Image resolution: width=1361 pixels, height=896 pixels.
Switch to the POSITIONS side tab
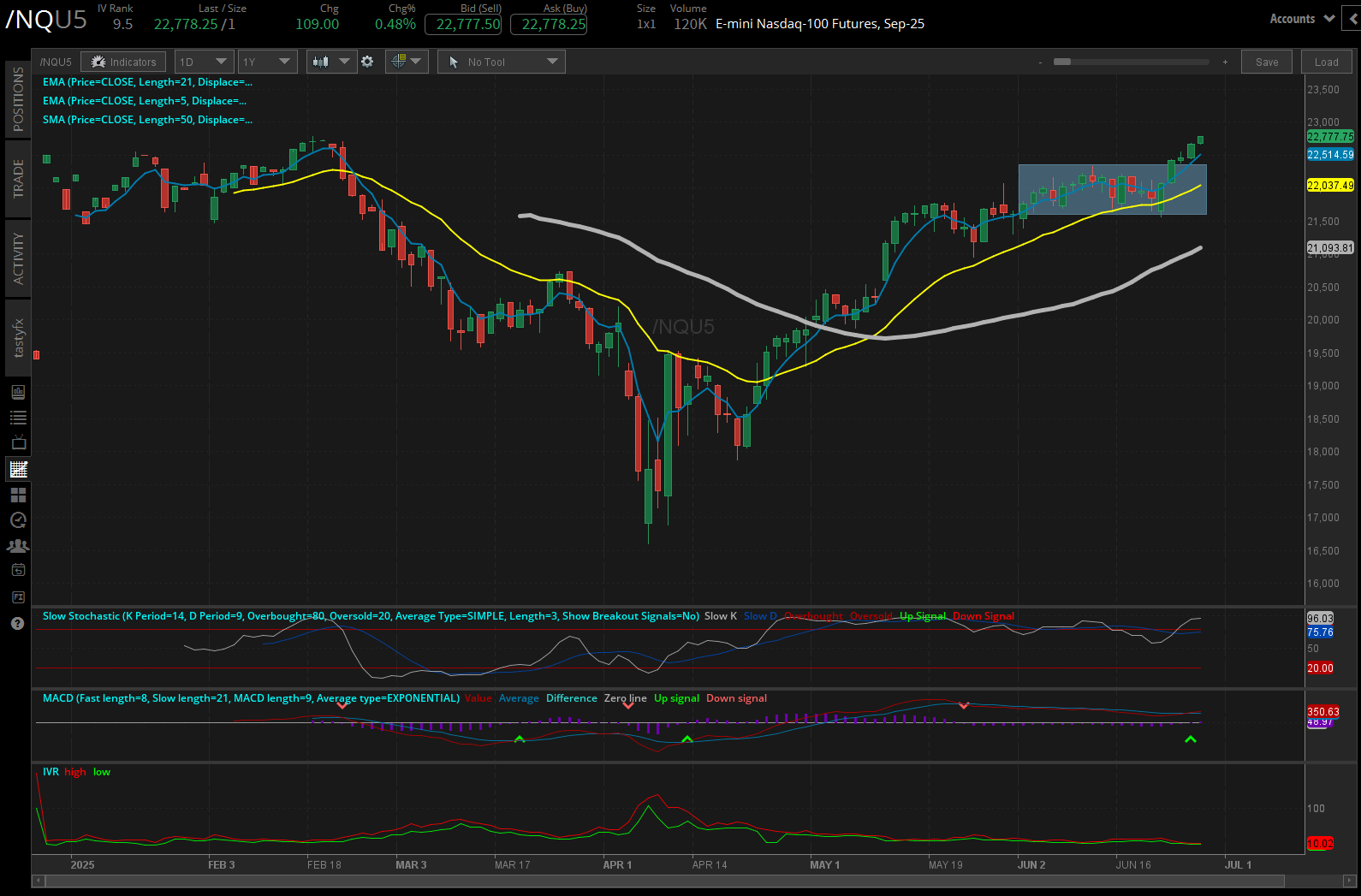pyautogui.click(x=18, y=98)
